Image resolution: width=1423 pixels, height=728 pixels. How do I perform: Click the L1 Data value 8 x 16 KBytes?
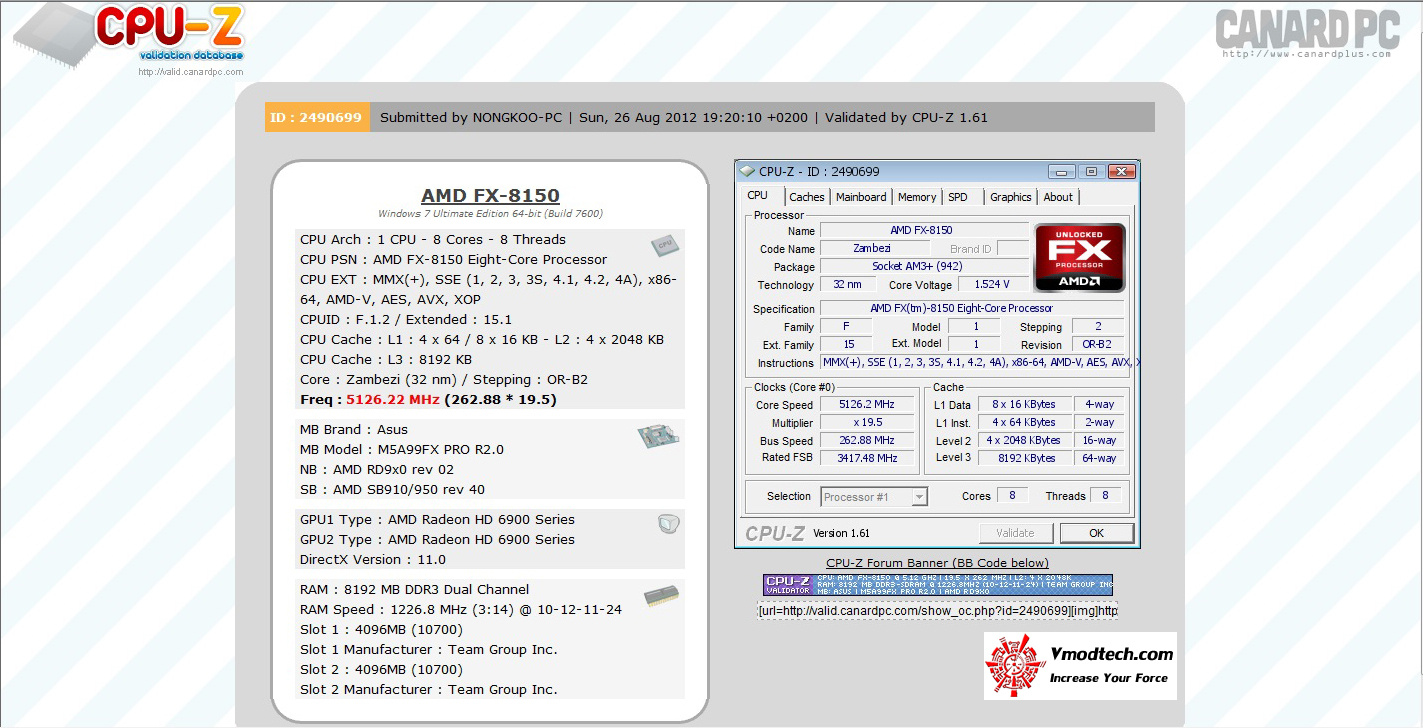pos(1024,405)
